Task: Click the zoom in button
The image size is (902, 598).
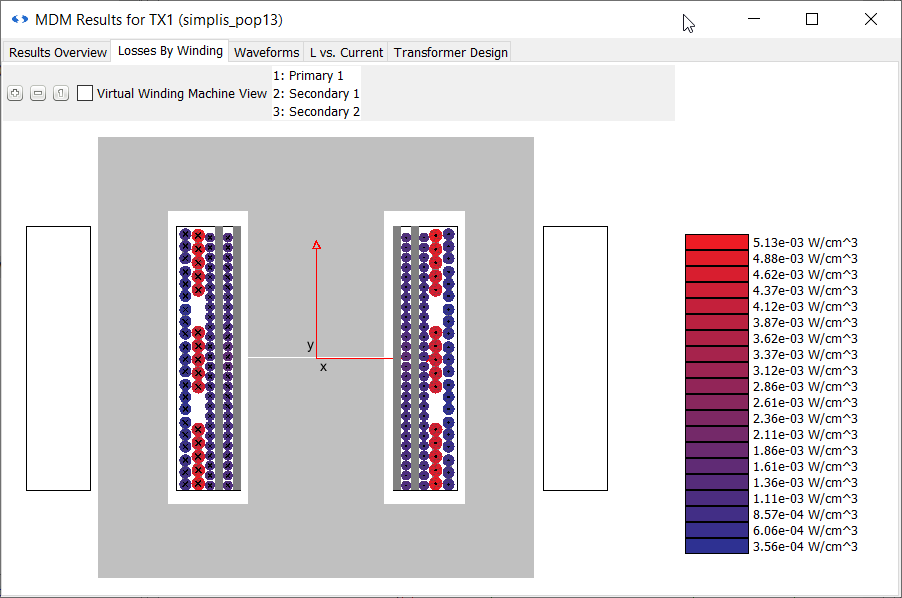Action: coord(15,93)
